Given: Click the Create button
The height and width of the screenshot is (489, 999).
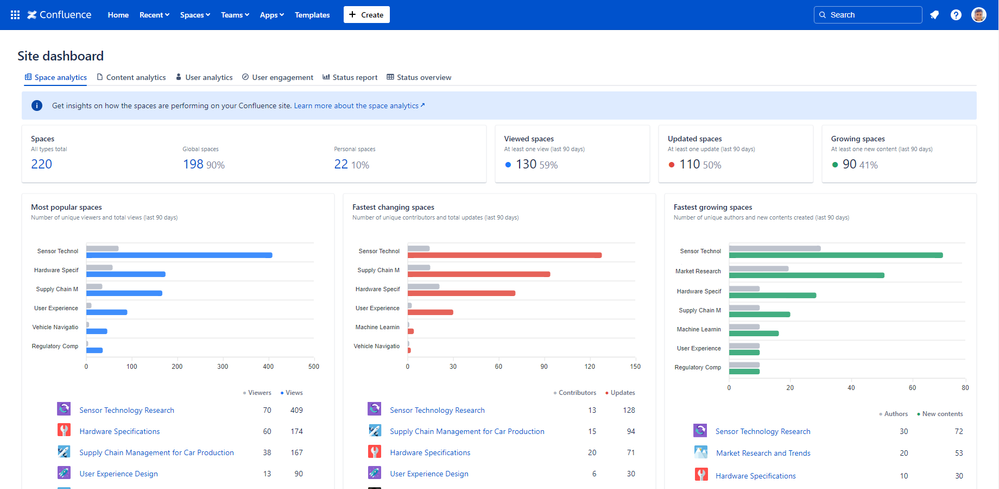Looking at the screenshot, I should click(366, 15).
